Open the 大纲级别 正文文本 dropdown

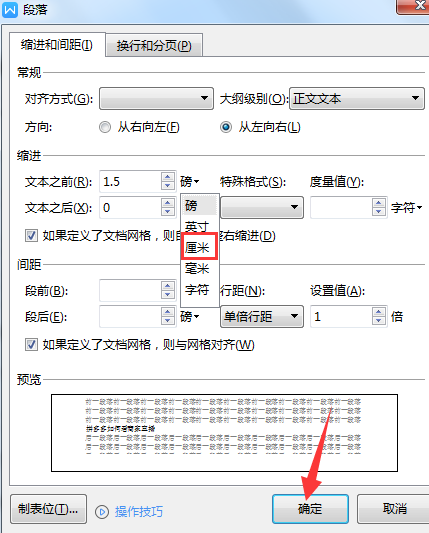pyautogui.click(x=357, y=99)
